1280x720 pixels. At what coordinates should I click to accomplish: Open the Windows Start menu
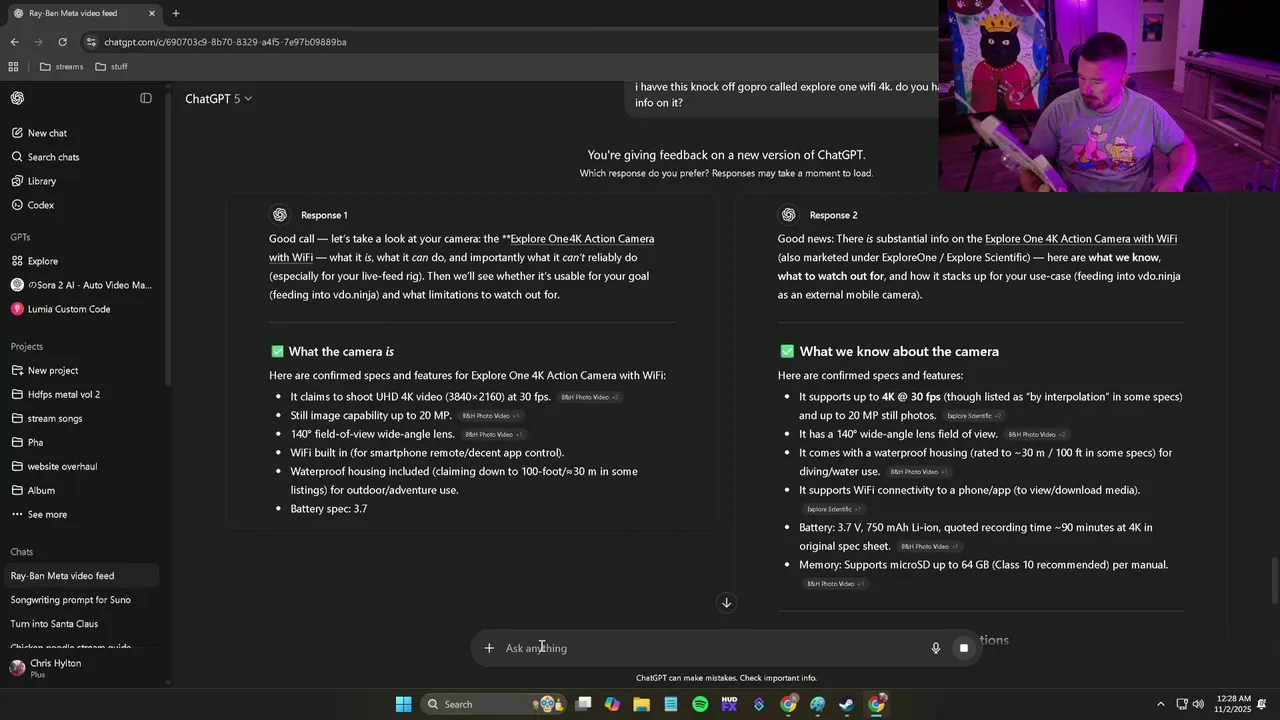(x=403, y=704)
